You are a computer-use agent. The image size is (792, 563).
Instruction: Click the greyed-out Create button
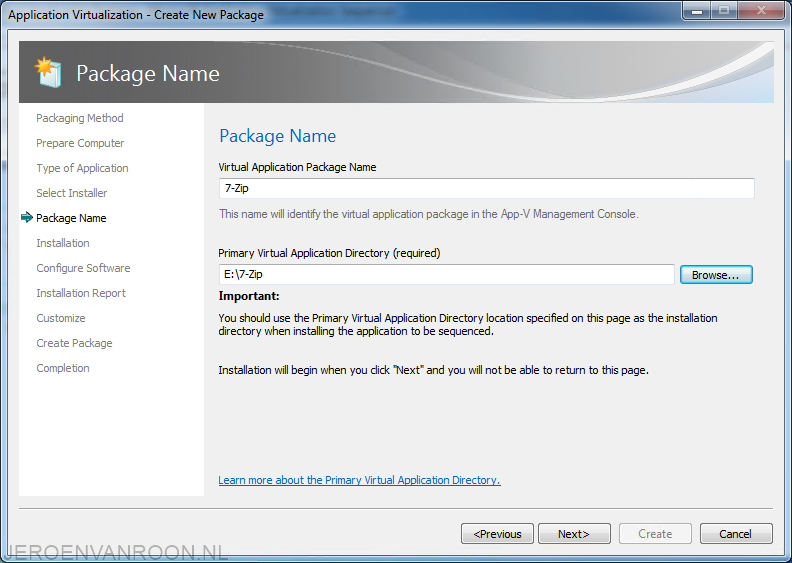[x=655, y=534]
